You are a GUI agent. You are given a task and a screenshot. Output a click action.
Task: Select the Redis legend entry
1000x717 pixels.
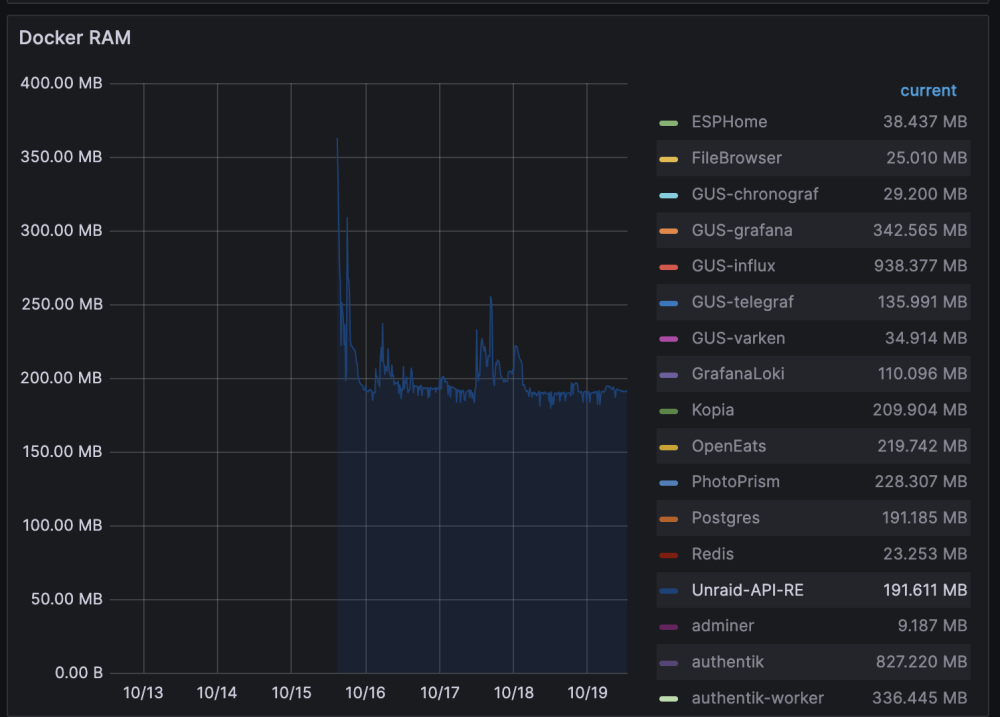coord(713,554)
